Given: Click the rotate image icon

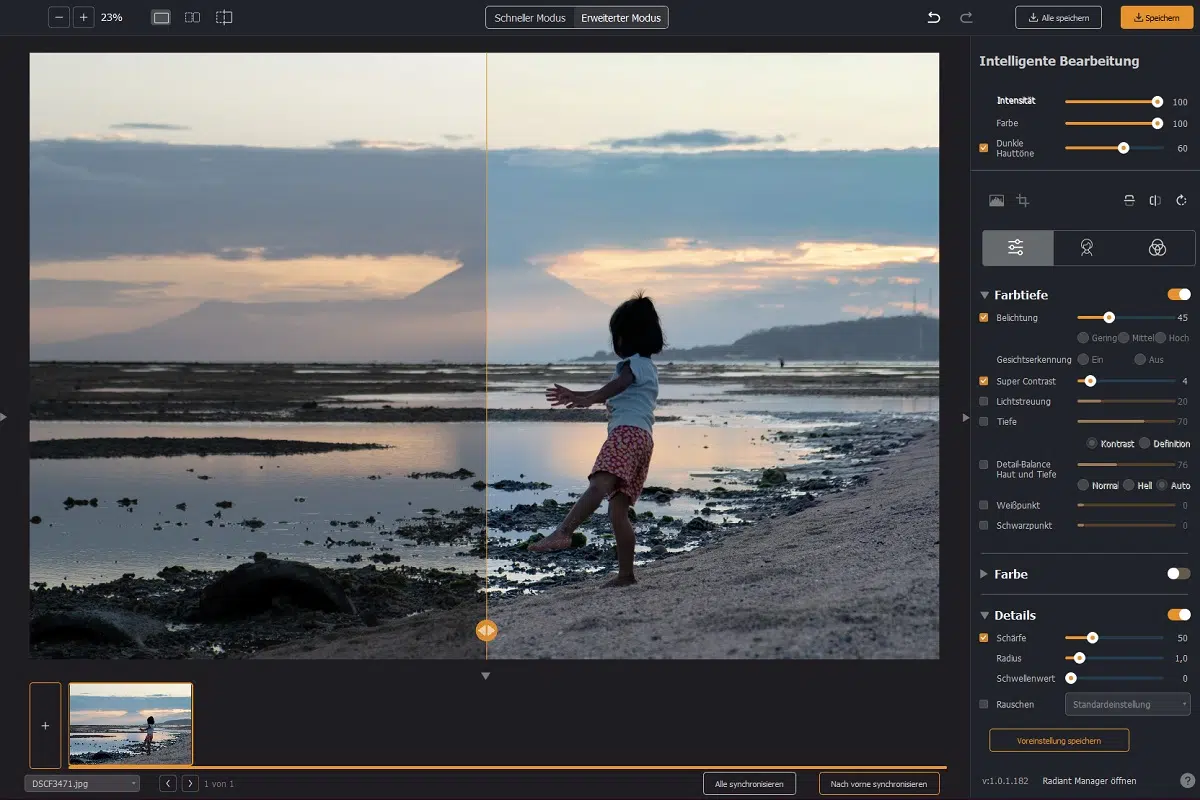Looking at the screenshot, I should pos(1181,200).
